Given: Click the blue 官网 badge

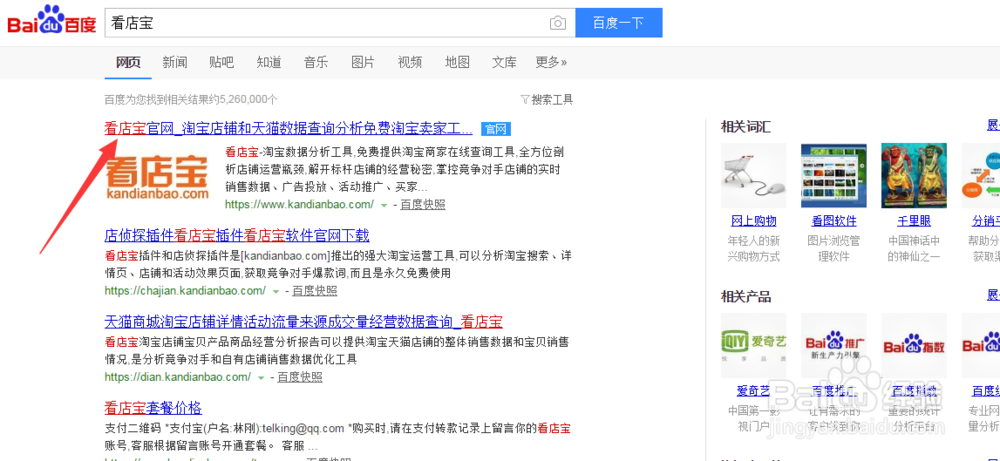Looking at the screenshot, I should [496, 129].
